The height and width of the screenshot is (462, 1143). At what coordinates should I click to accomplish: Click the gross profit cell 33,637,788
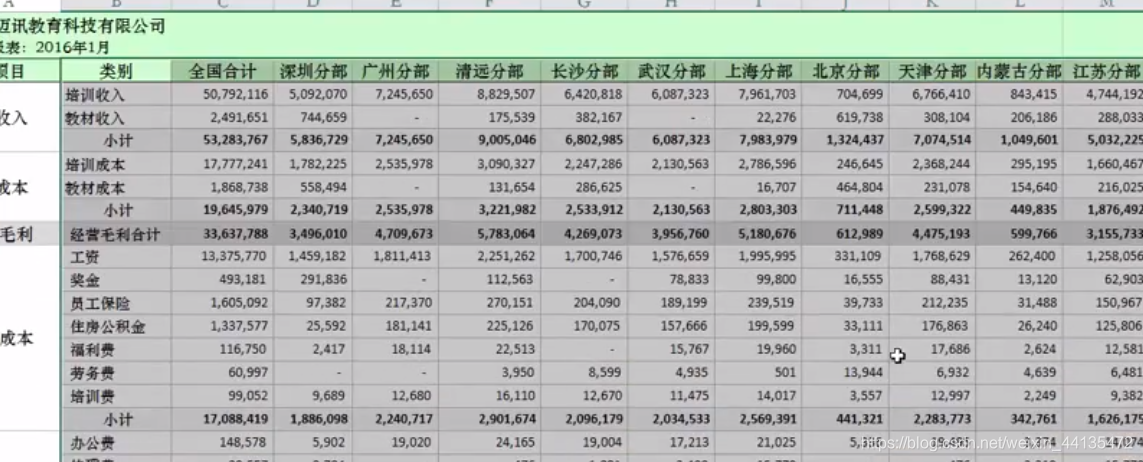[222, 235]
